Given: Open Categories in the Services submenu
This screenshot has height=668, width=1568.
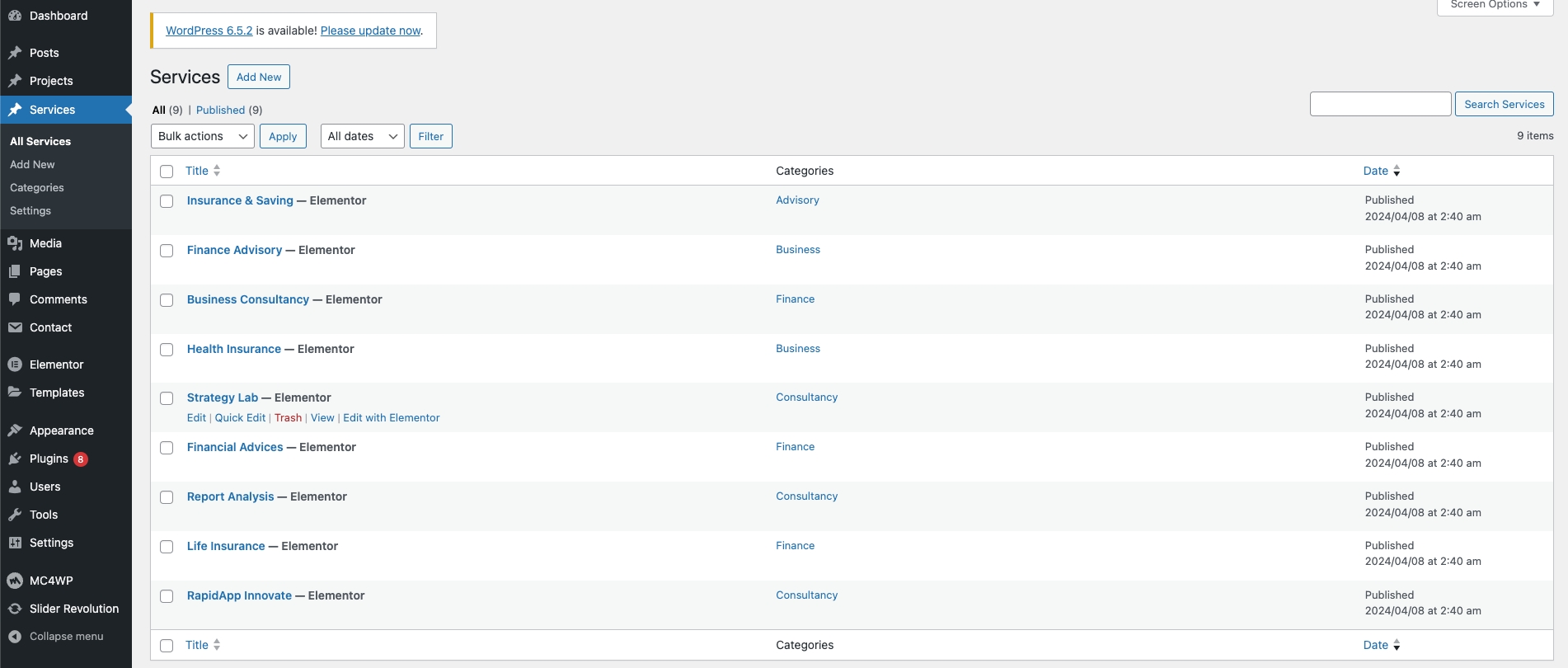Looking at the screenshot, I should tap(37, 188).
